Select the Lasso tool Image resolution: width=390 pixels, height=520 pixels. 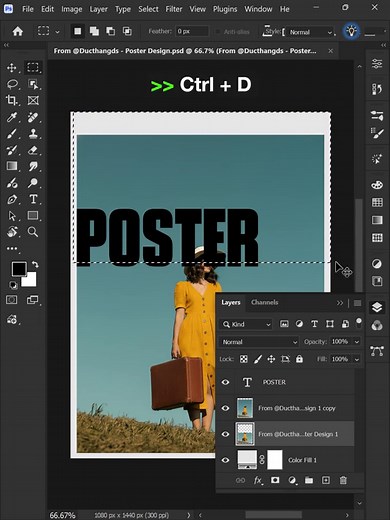tap(12, 84)
